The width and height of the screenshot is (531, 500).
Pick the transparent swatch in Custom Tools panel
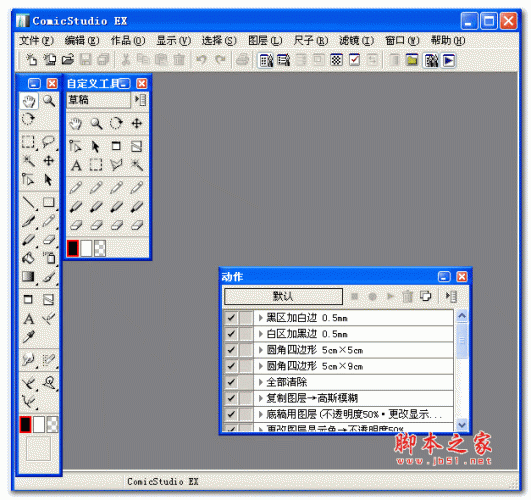100,248
